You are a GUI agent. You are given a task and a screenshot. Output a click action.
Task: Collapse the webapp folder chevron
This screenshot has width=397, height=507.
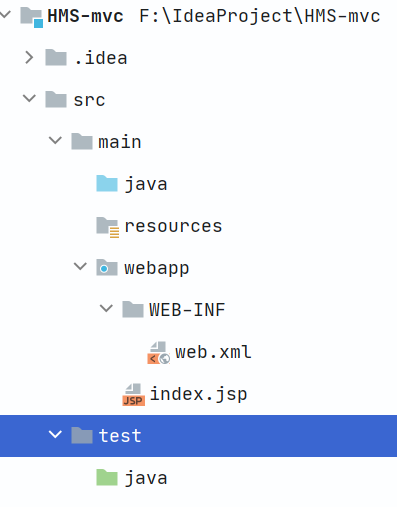tap(80, 266)
